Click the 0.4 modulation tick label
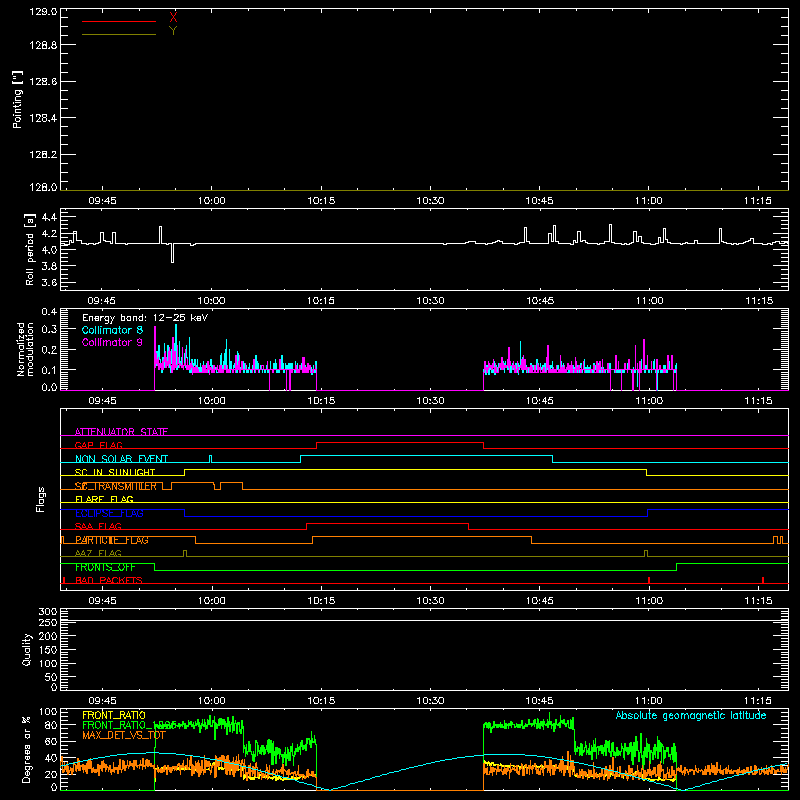 pyautogui.click(x=49, y=312)
